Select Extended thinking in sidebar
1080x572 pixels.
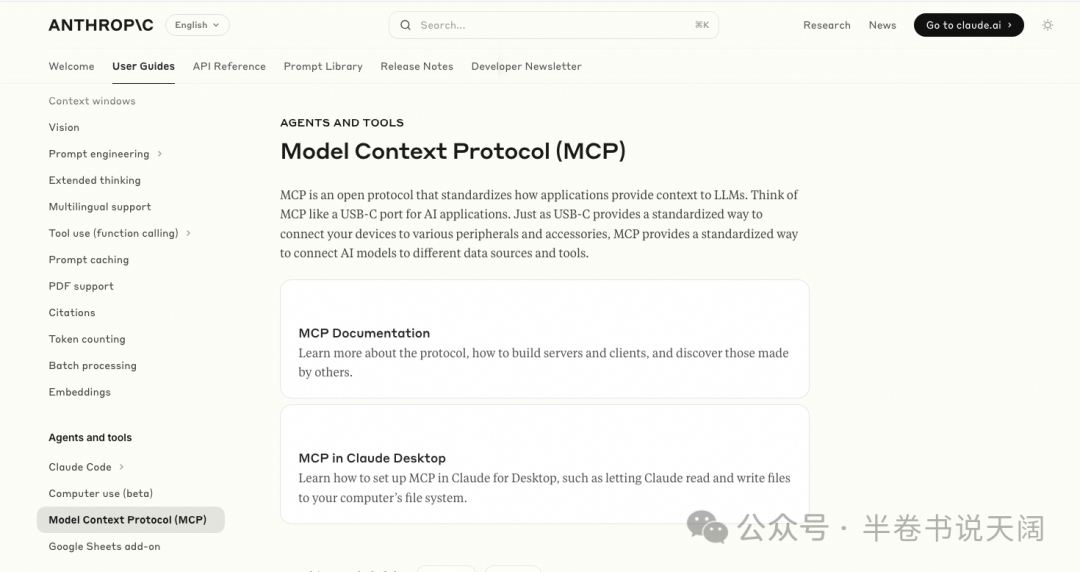point(95,180)
